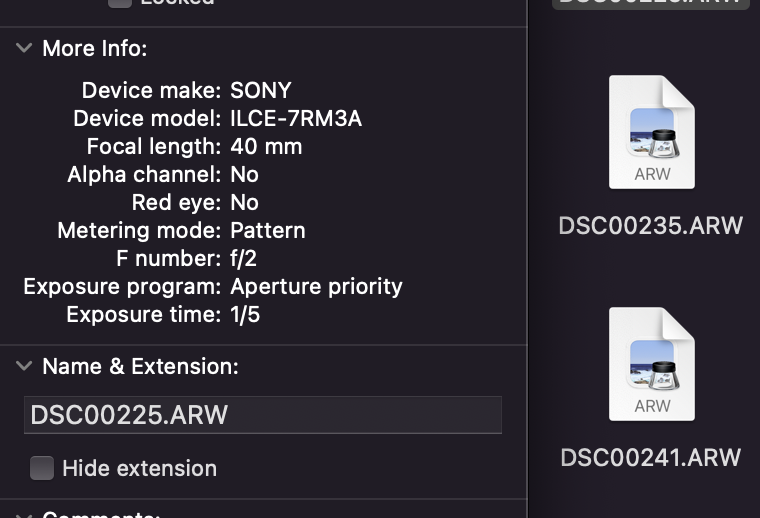The image size is (760, 518).
Task: Click the DSC00225.ARW name text field
Action: point(262,415)
